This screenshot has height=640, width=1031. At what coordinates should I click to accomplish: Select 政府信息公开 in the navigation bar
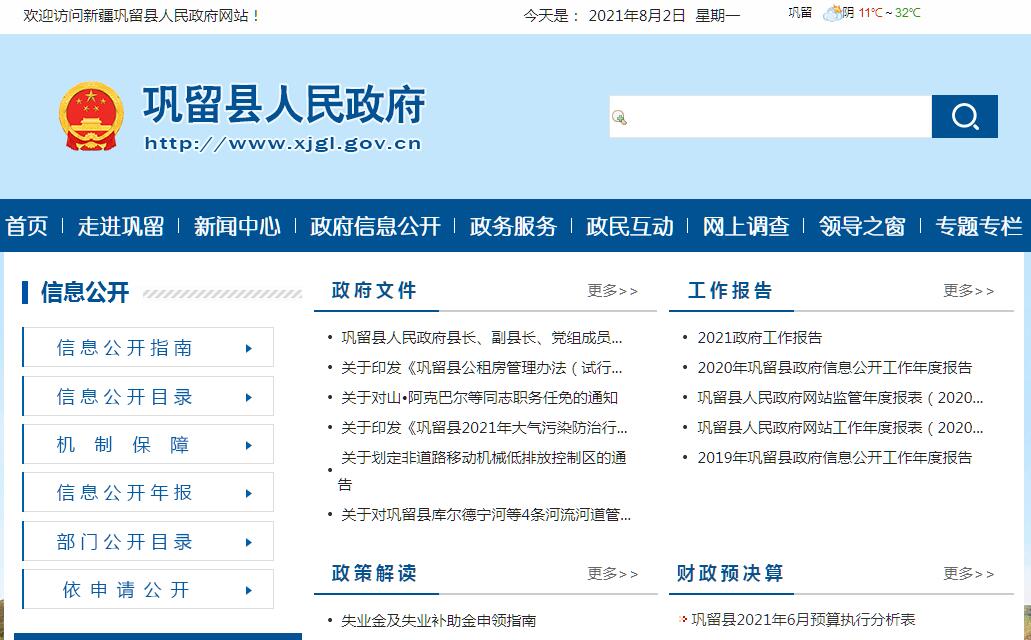coord(375,226)
